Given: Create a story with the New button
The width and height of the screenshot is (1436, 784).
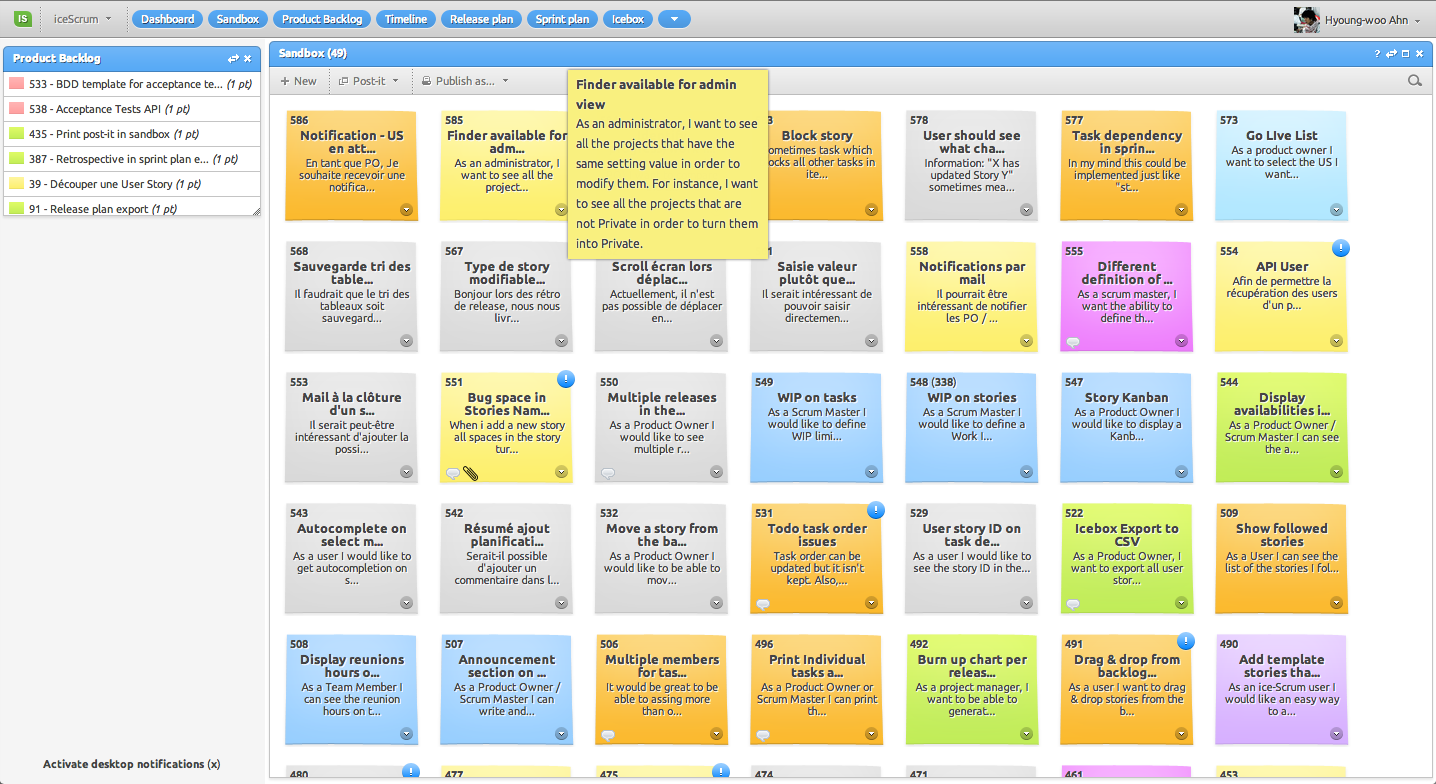Looking at the screenshot, I should [x=298, y=81].
